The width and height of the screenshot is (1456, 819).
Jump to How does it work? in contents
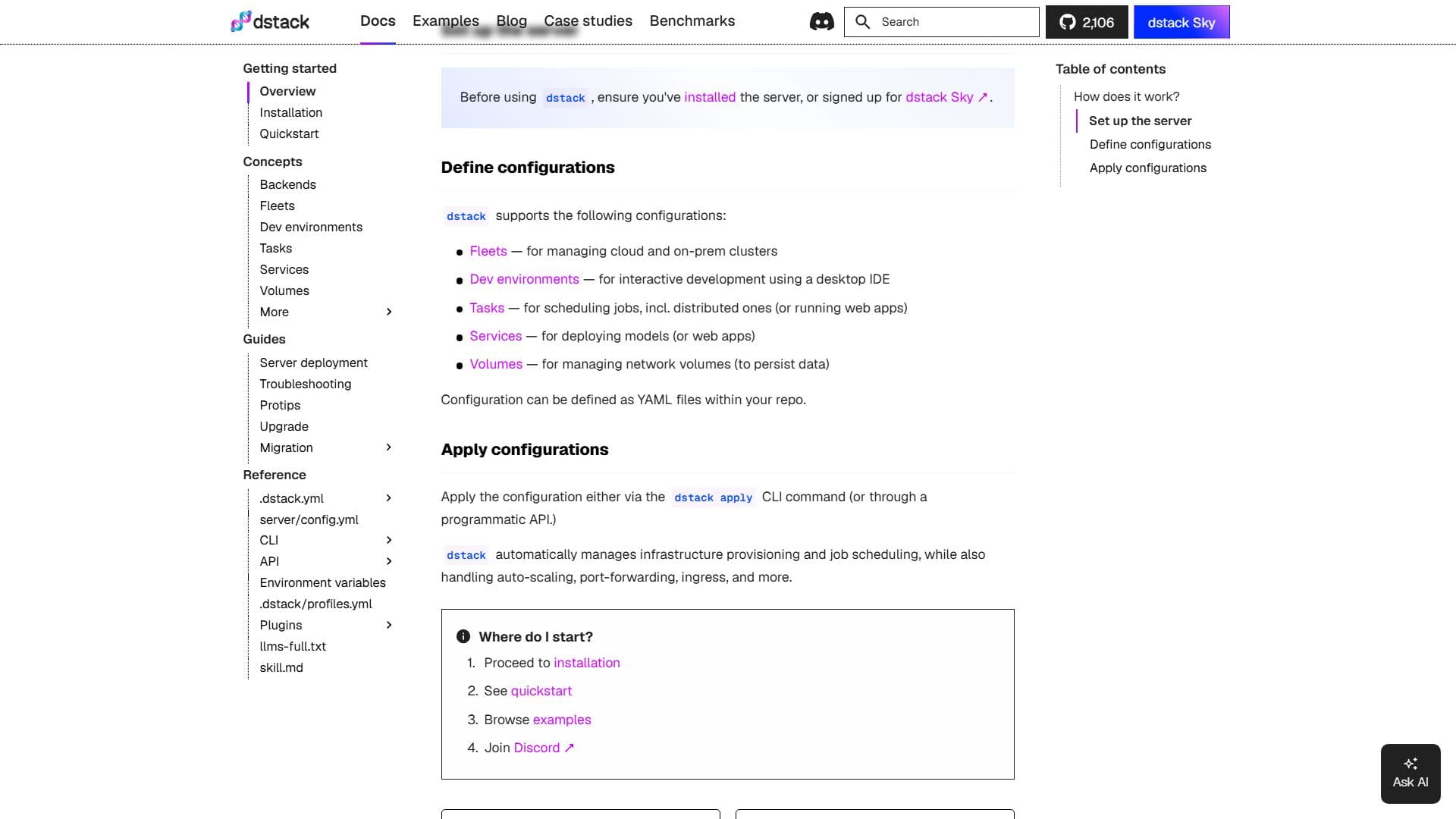1126,96
